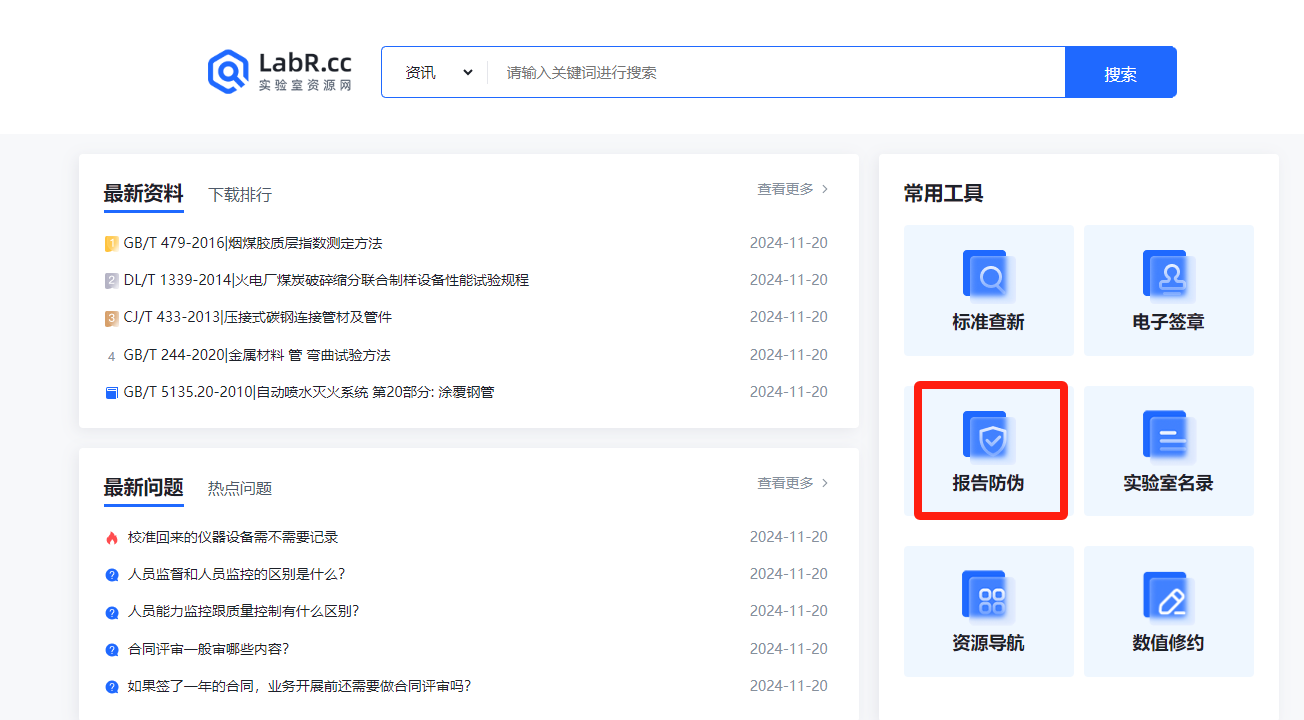The height and width of the screenshot is (720, 1304).
Task: Open the 电子签章 stamp icon
Action: 1169,276
